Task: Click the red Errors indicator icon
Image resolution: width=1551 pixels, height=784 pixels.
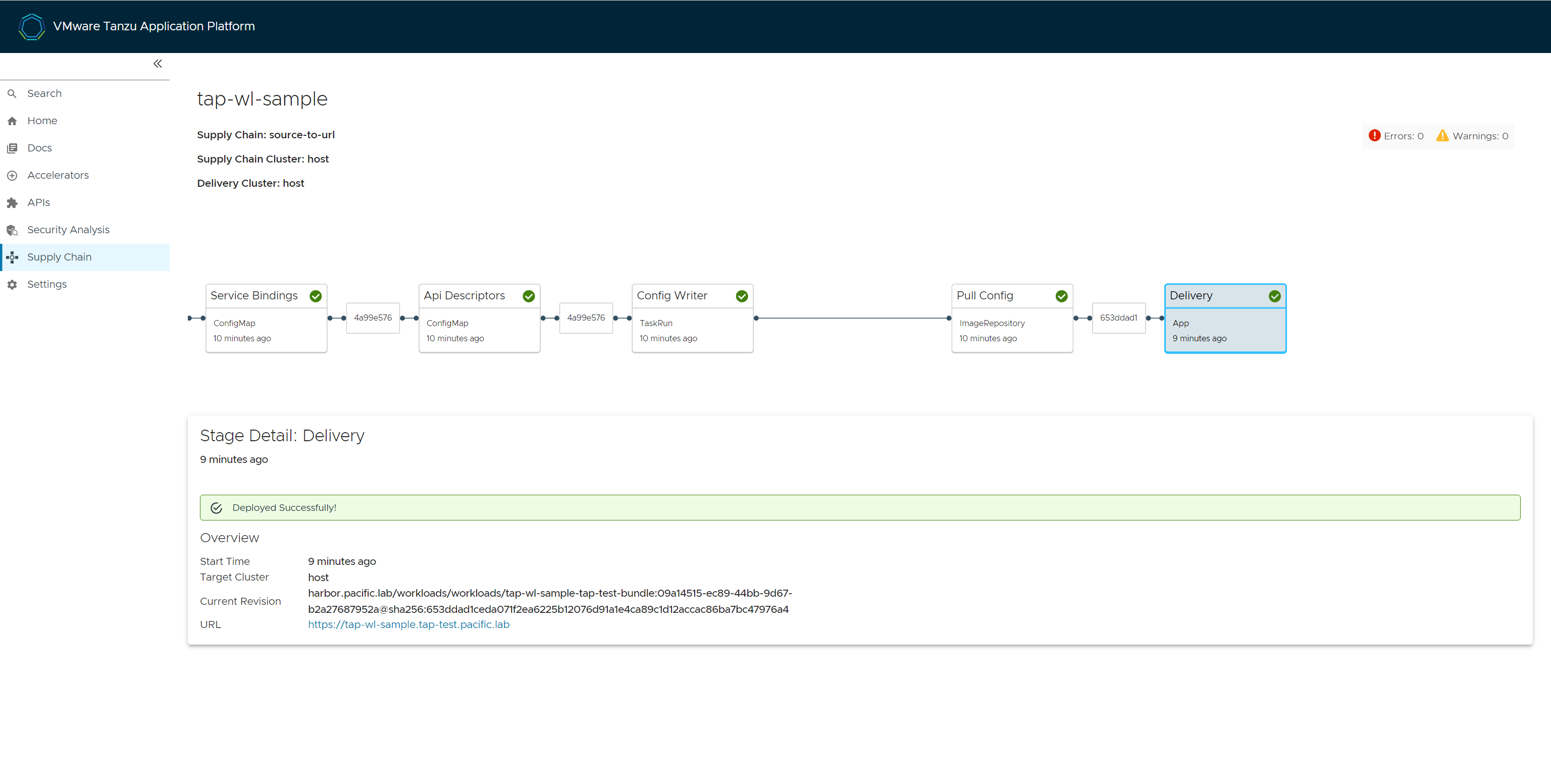Action: point(1374,135)
